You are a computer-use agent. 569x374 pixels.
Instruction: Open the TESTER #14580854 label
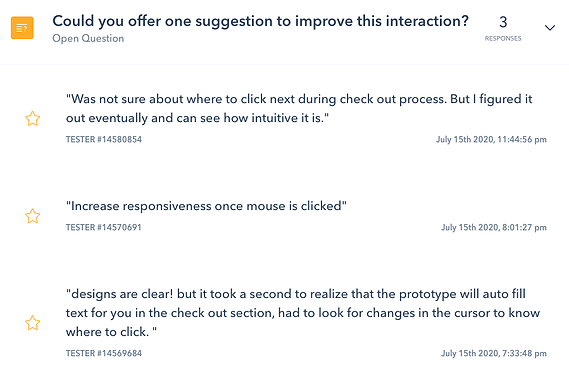pos(104,140)
